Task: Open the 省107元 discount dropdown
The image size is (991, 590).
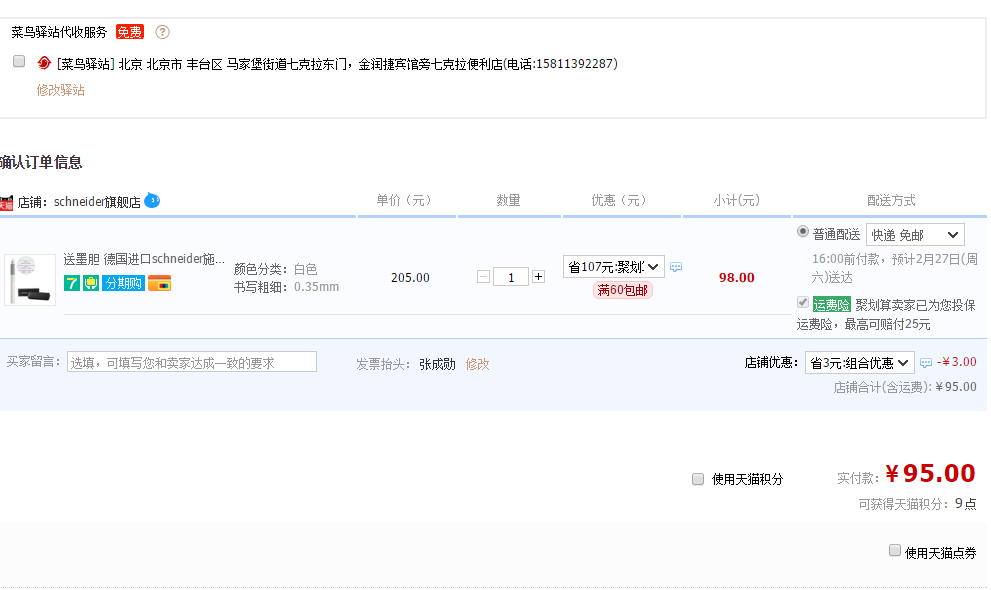Action: tap(614, 267)
